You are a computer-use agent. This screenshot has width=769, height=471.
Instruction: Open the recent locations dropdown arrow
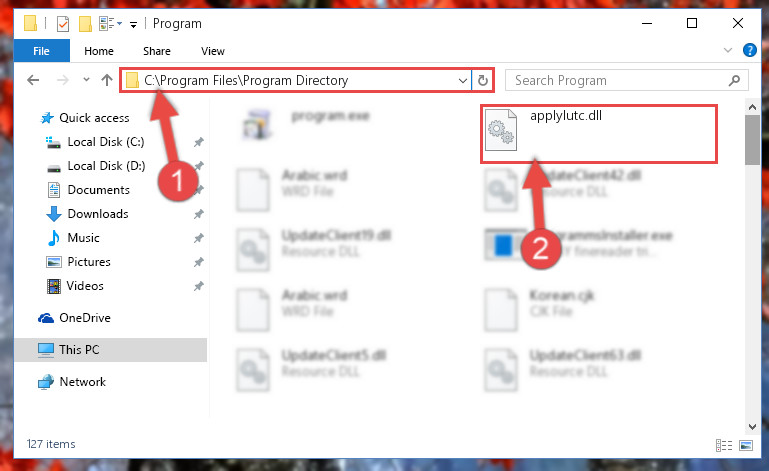pos(86,79)
